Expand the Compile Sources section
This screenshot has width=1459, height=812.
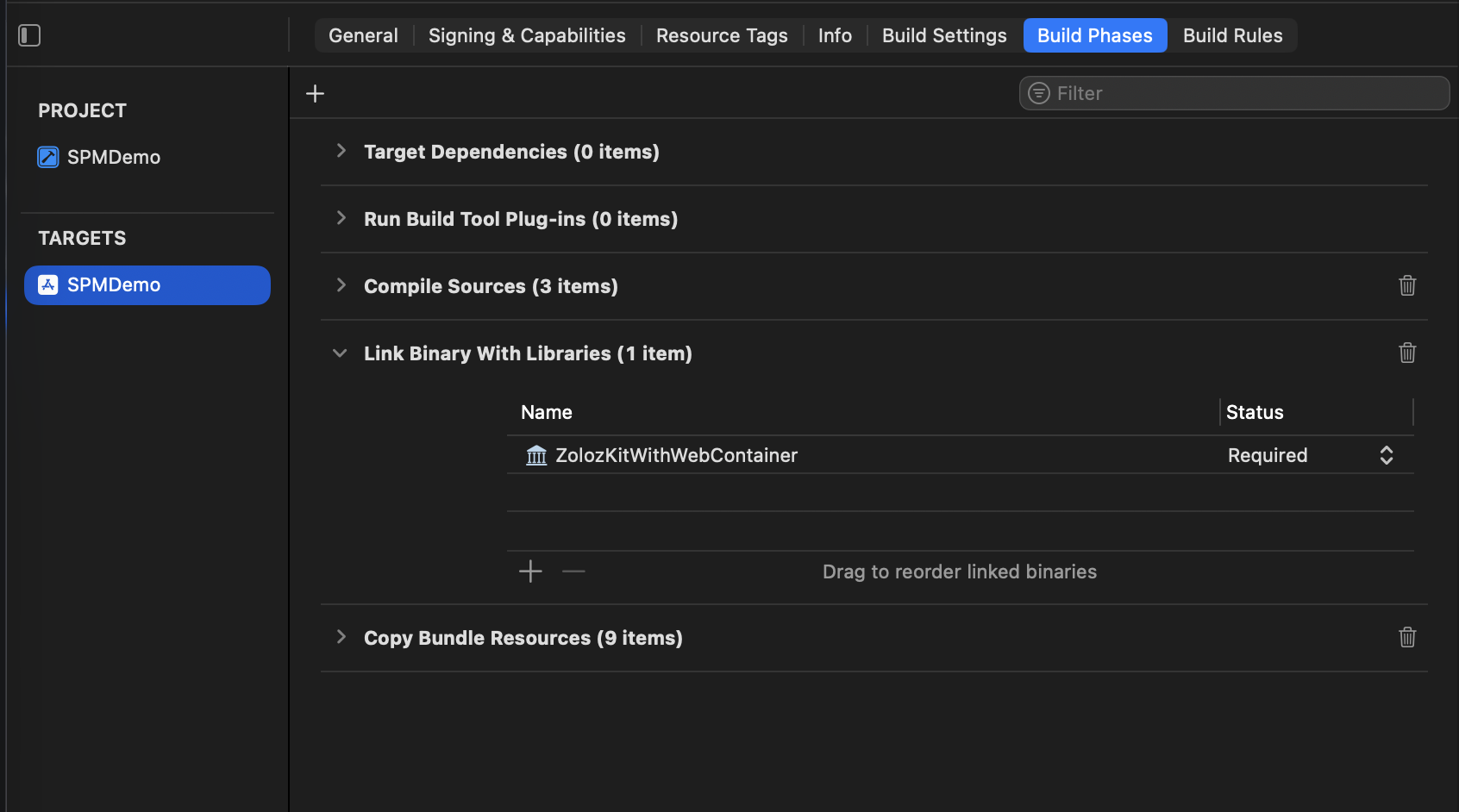pos(341,285)
